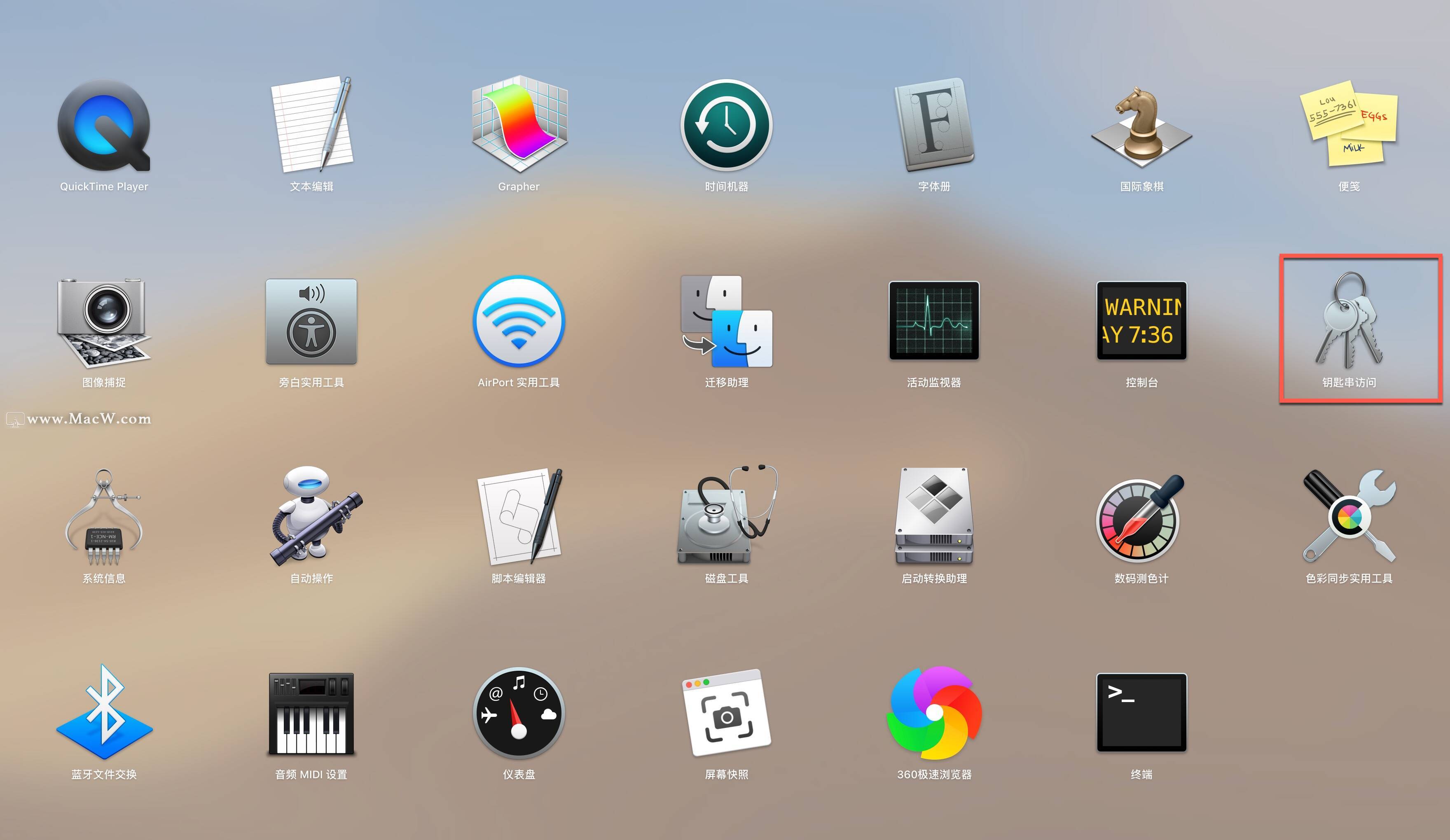The height and width of the screenshot is (840, 1450).
Task: Launch 音频 MIDI 设置 piano icon
Action: coord(311,714)
